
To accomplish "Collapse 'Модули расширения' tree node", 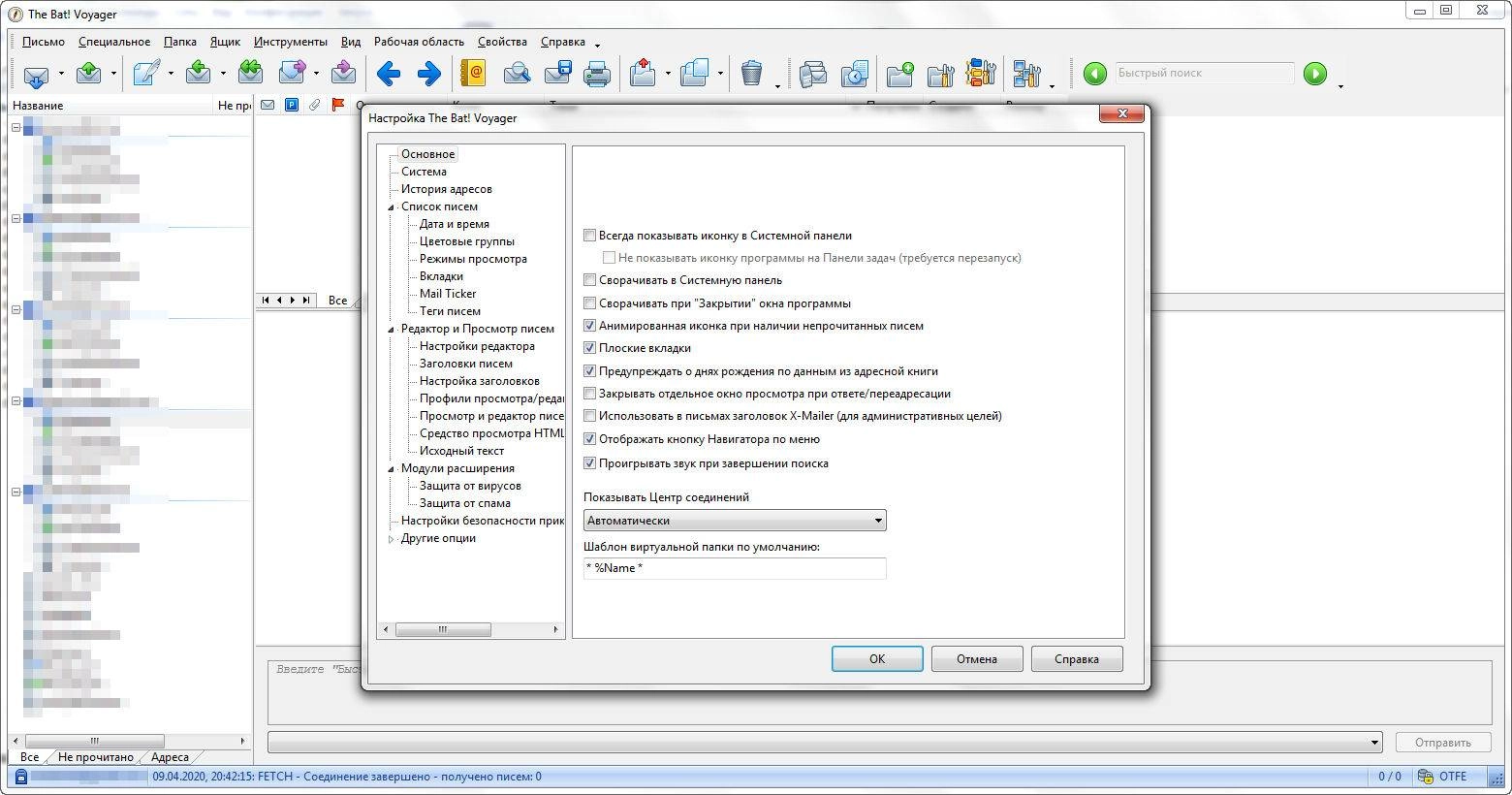I will [x=392, y=468].
